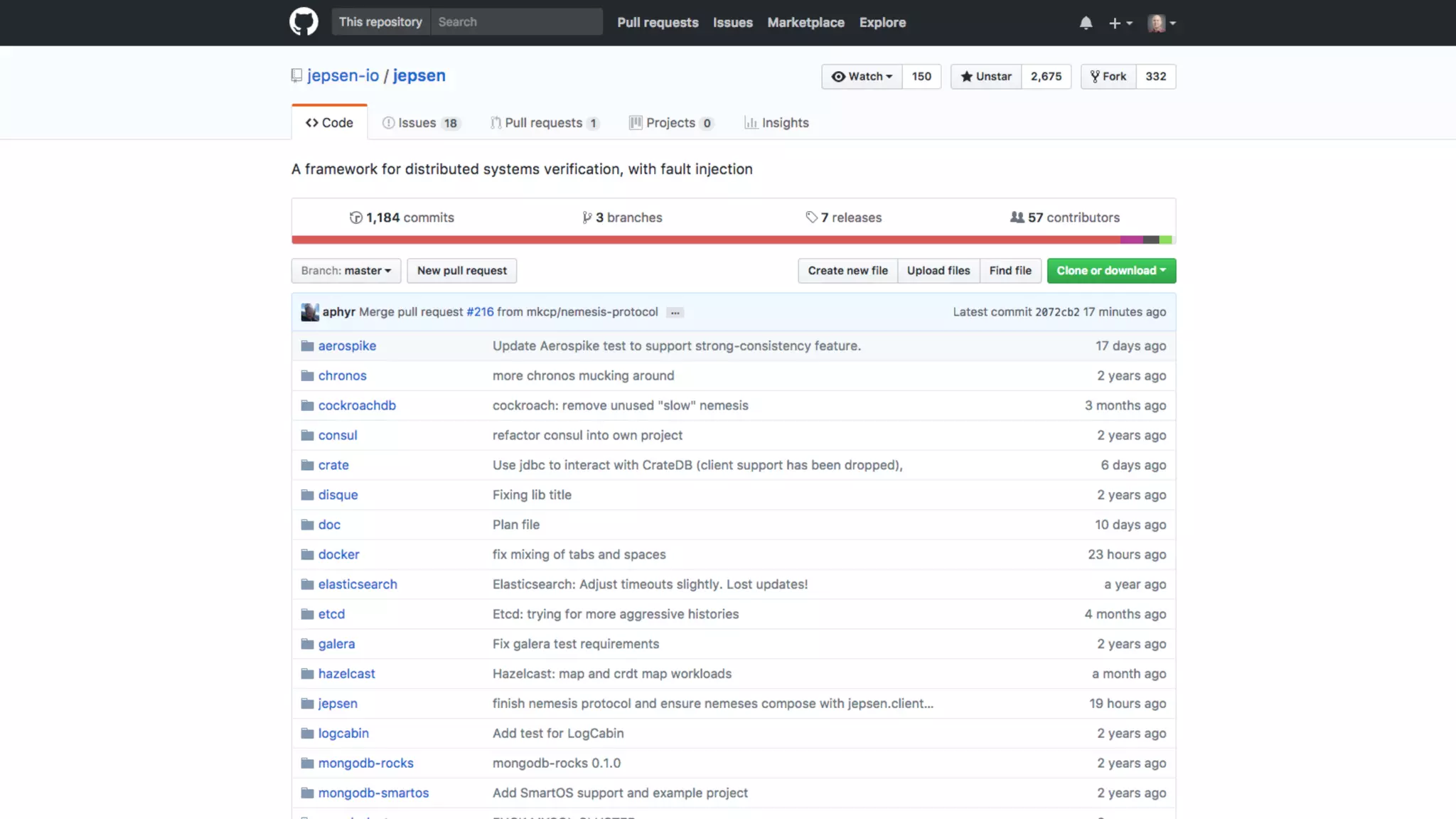Open the notifications bell
Viewport: 1456px width, 819px height.
[1086, 23]
